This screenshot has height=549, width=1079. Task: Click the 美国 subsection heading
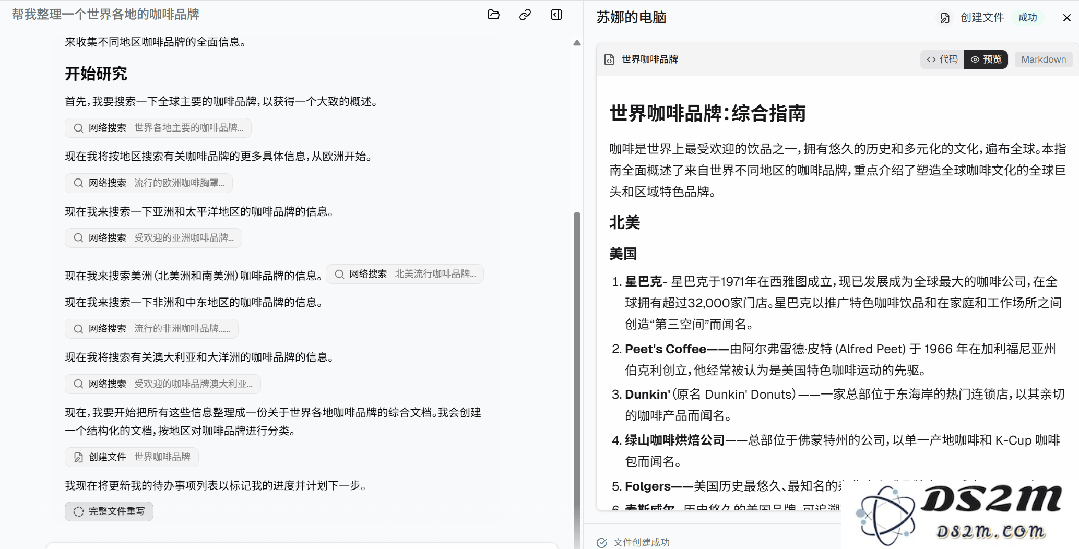pyautogui.click(x=623, y=254)
